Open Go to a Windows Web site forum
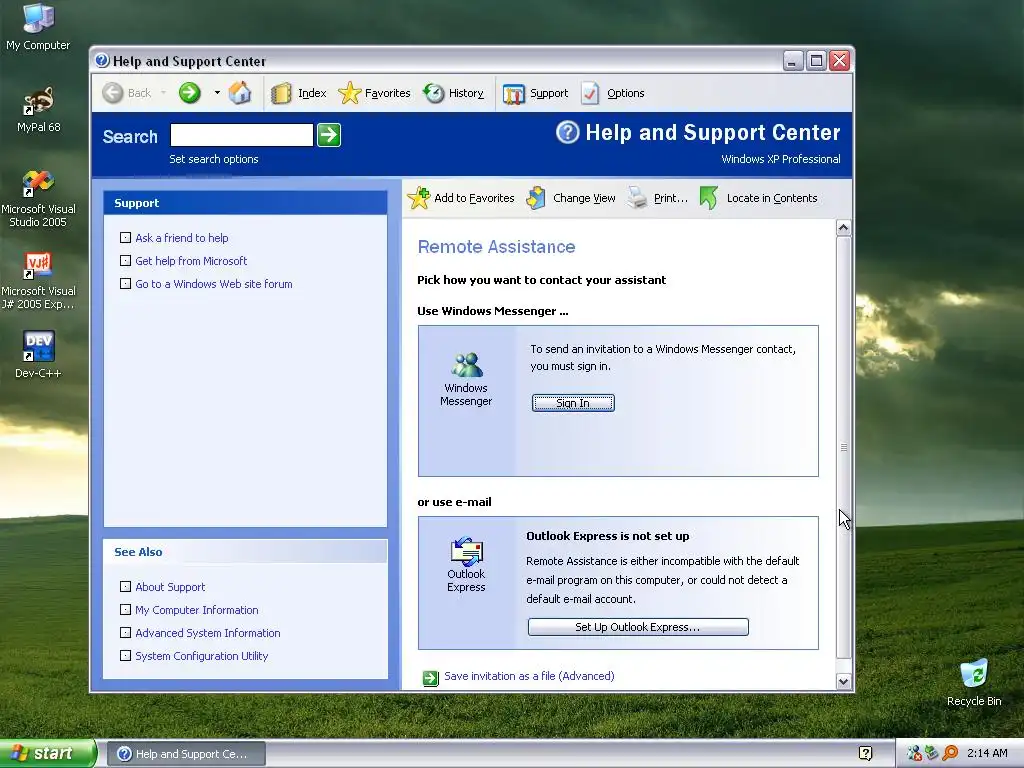This screenshot has height=768, width=1024. tap(214, 284)
